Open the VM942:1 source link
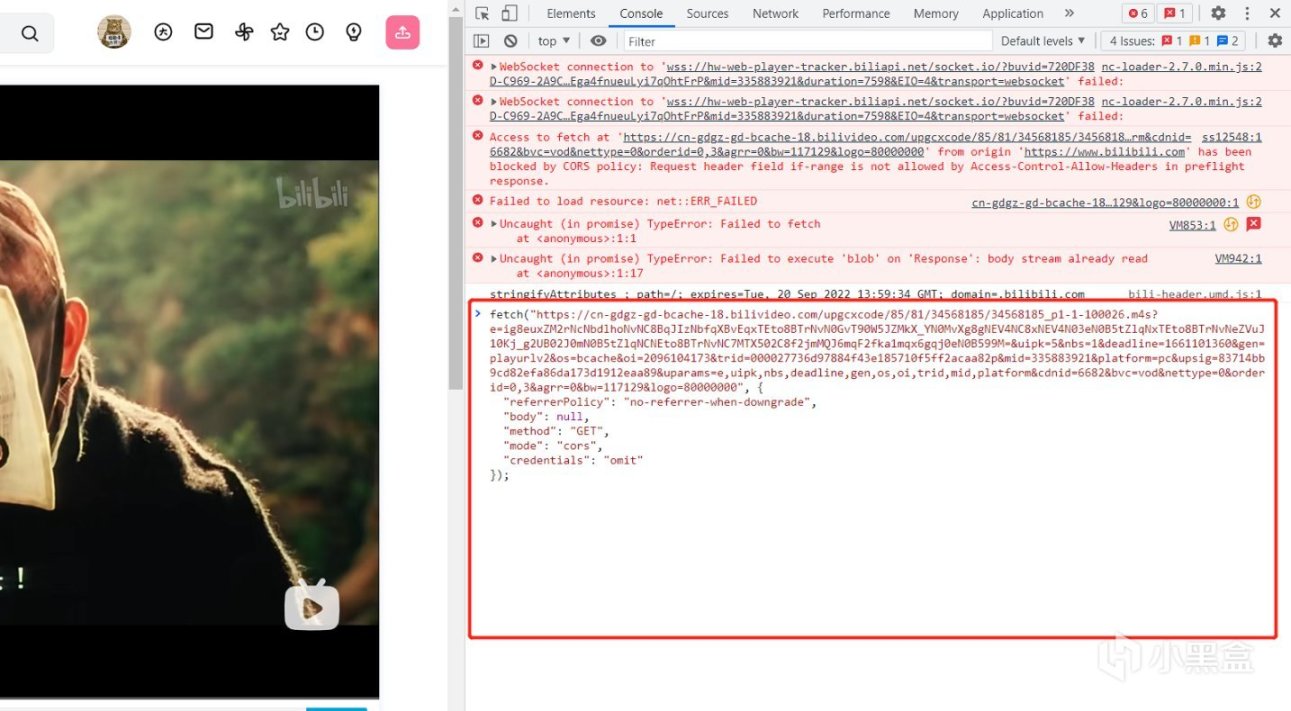The height and width of the screenshot is (711, 1291). point(1238,259)
